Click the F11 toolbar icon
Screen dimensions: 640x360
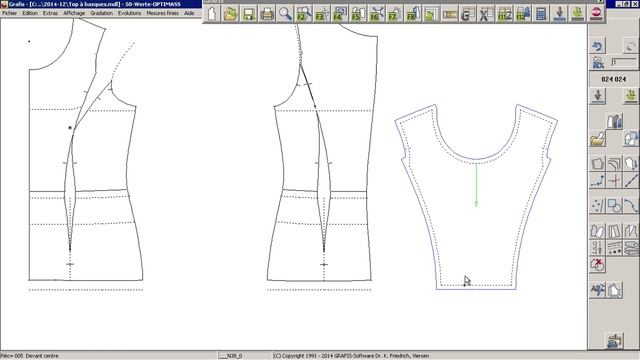[504, 14]
